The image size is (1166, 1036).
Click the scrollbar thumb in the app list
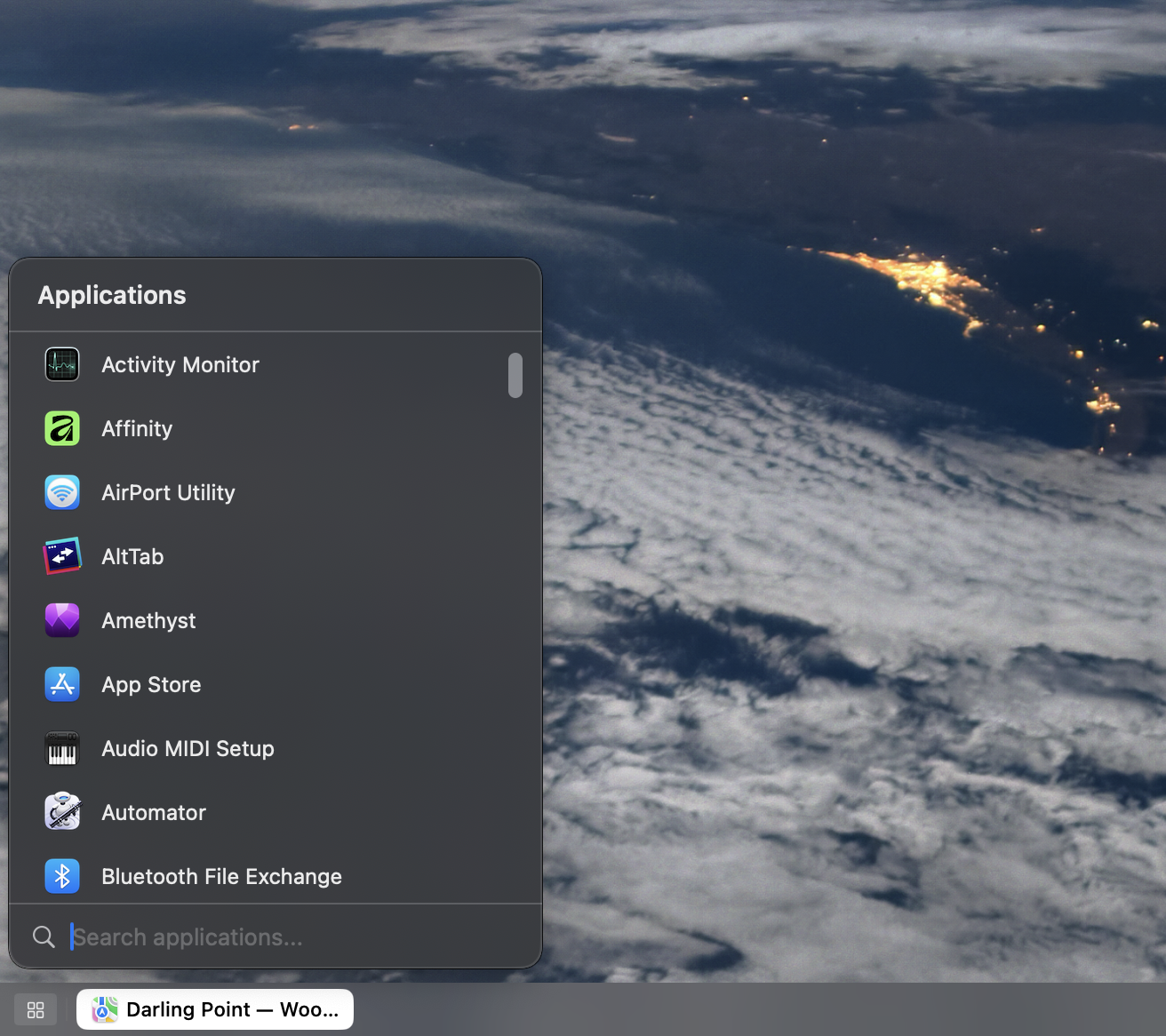coord(515,376)
